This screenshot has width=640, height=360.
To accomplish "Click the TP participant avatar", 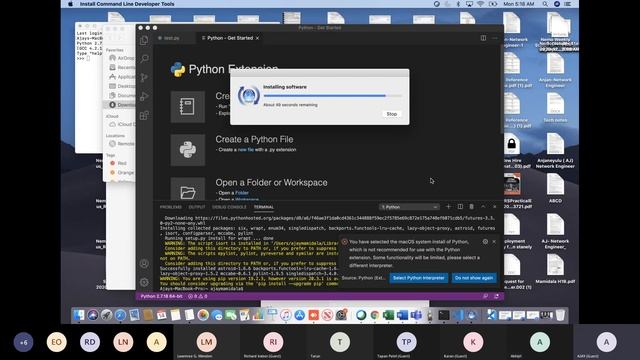I will point(406,342).
